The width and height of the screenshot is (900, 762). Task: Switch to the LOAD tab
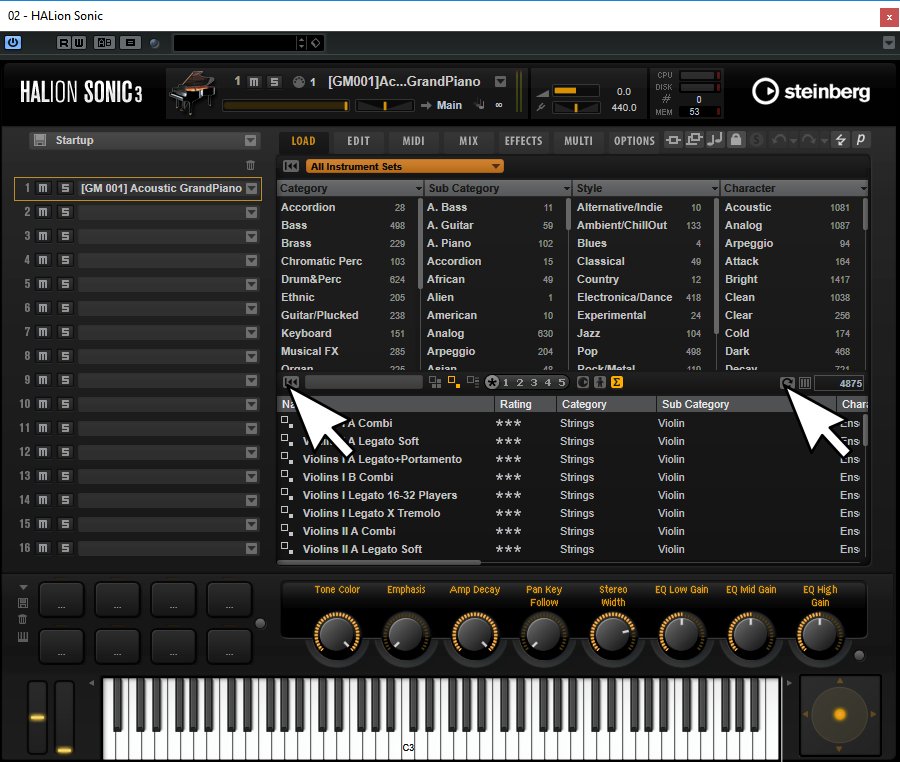pyautogui.click(x=303, y=141)
